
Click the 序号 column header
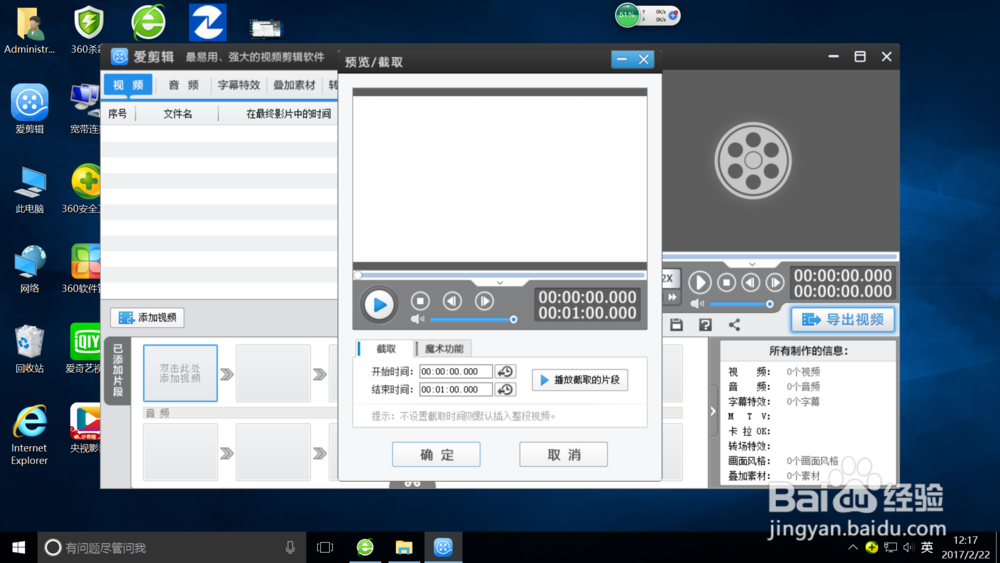117,113
